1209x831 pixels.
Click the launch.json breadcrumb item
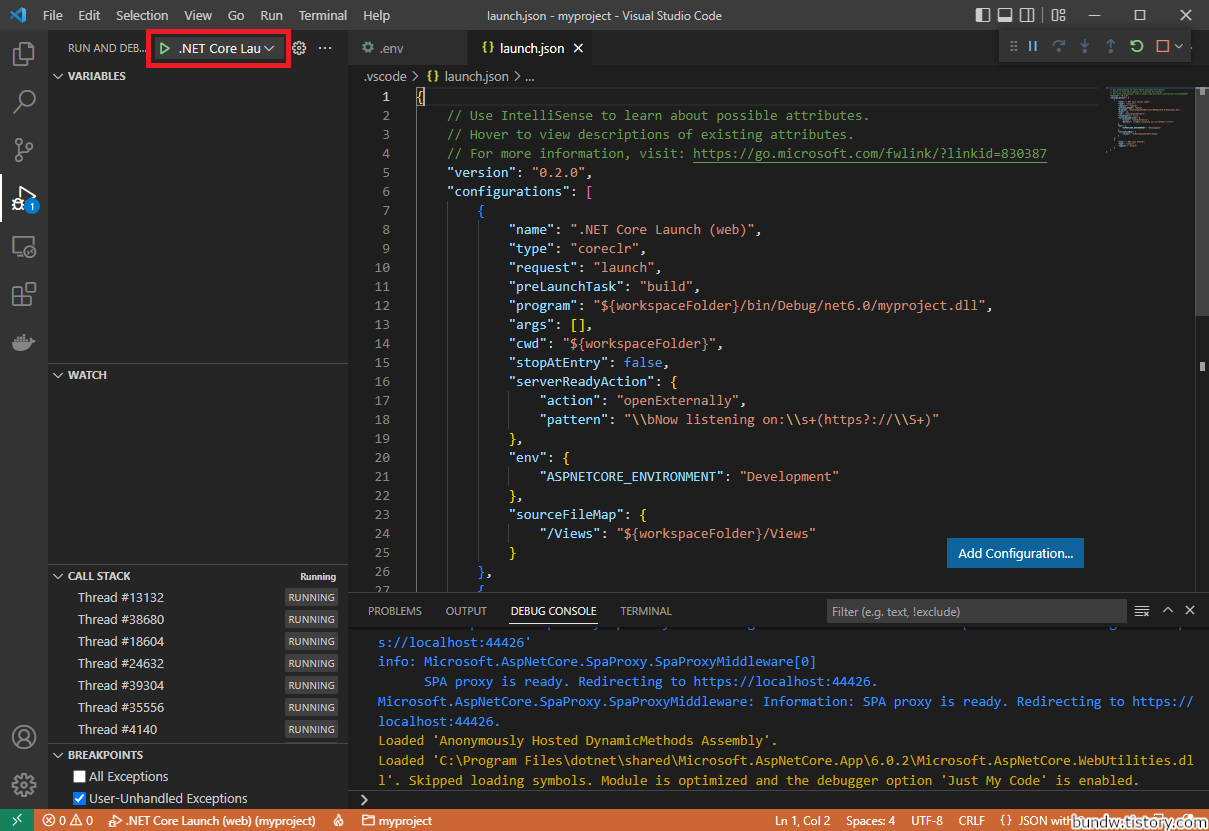[x=468, y=76]
